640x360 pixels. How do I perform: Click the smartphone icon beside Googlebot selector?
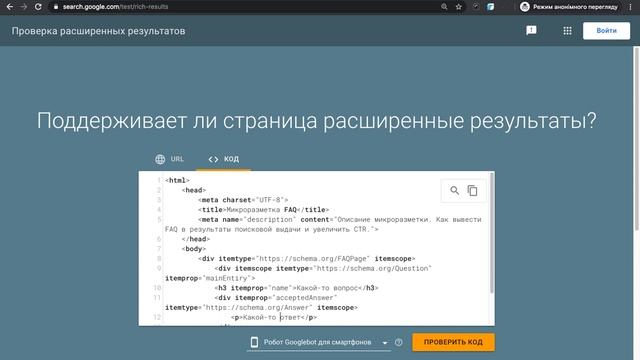[x=254, y=342]
